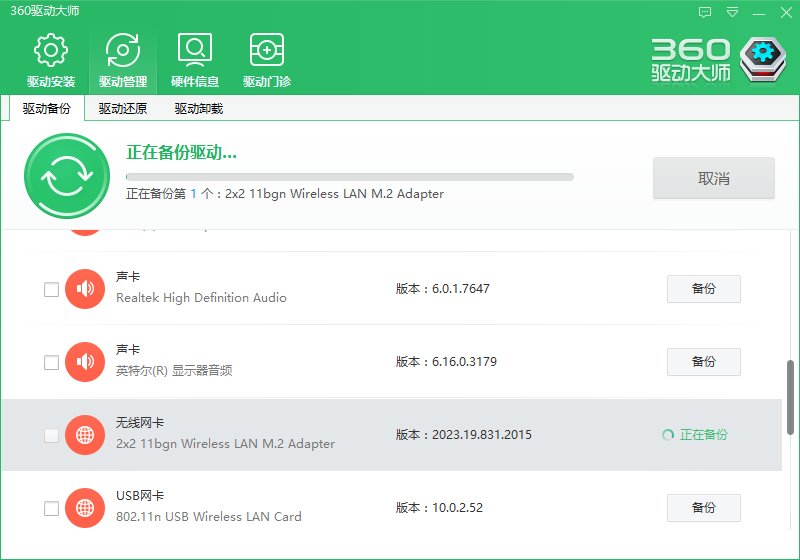Click 备份 for Realtek High Definition Audio
This screenshot has height=560, width=800.
tap(703, 289)
